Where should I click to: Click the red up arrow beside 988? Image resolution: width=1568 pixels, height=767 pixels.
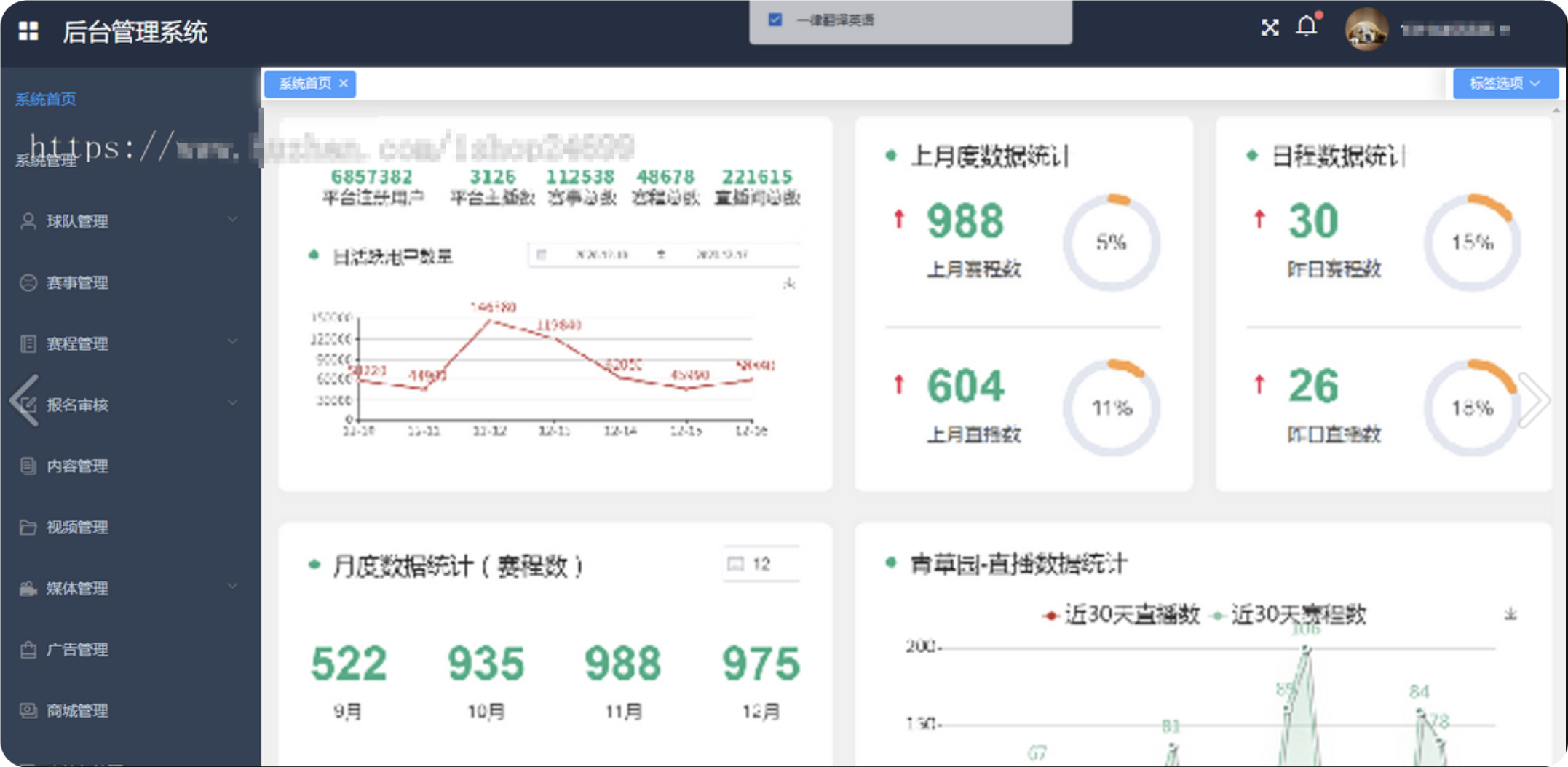(x=899, y=218)
